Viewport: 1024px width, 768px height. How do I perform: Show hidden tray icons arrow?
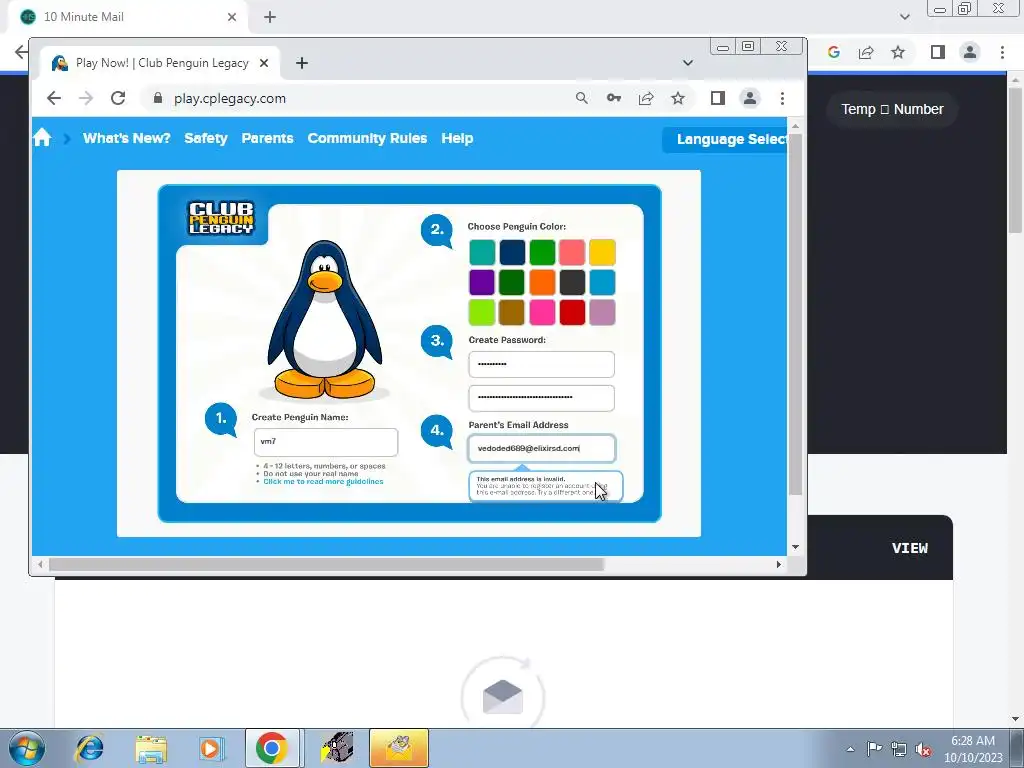(850, 750)
